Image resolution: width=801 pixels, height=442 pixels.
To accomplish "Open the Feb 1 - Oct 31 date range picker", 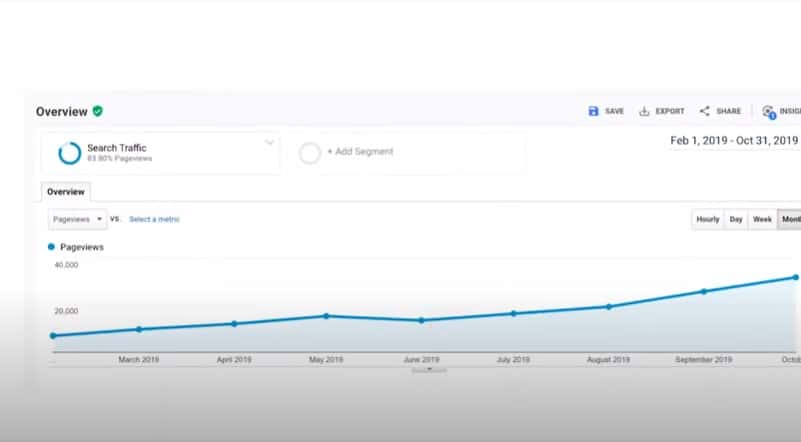I will click(734, 141).
